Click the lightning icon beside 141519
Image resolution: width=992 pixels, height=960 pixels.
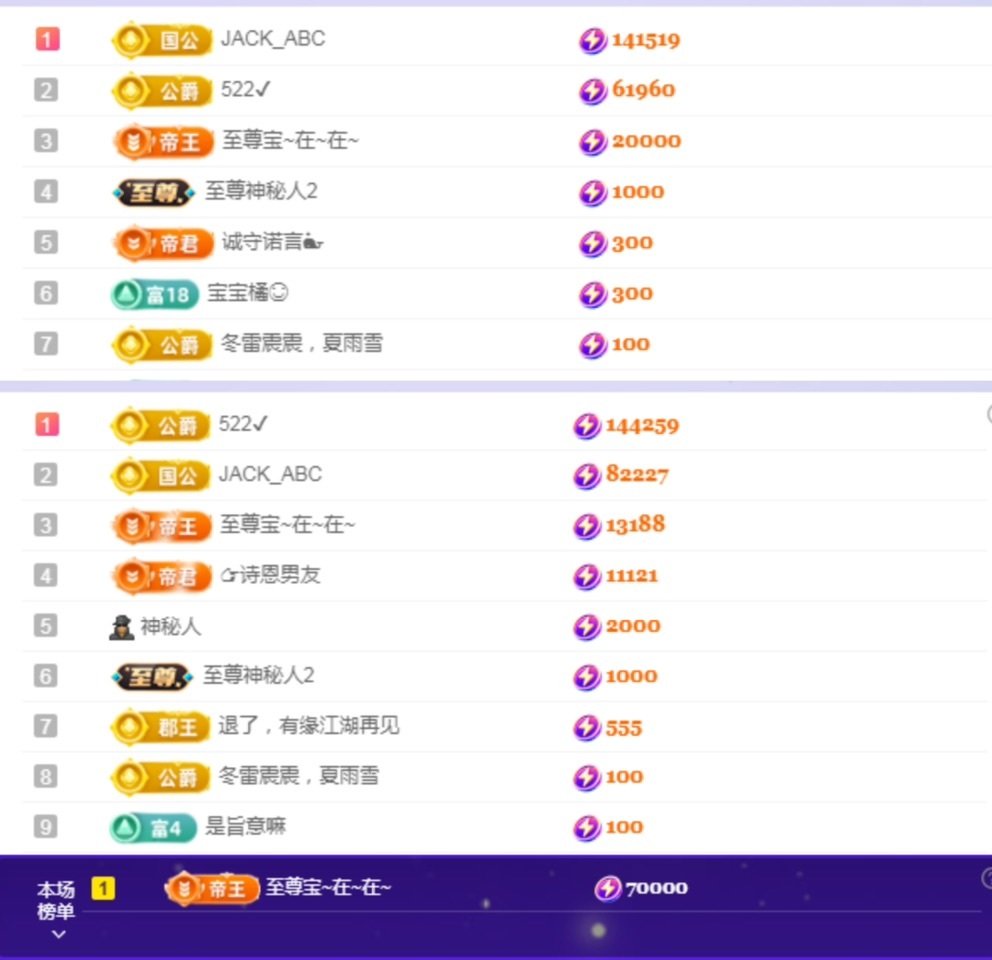(x=593, y=41)
